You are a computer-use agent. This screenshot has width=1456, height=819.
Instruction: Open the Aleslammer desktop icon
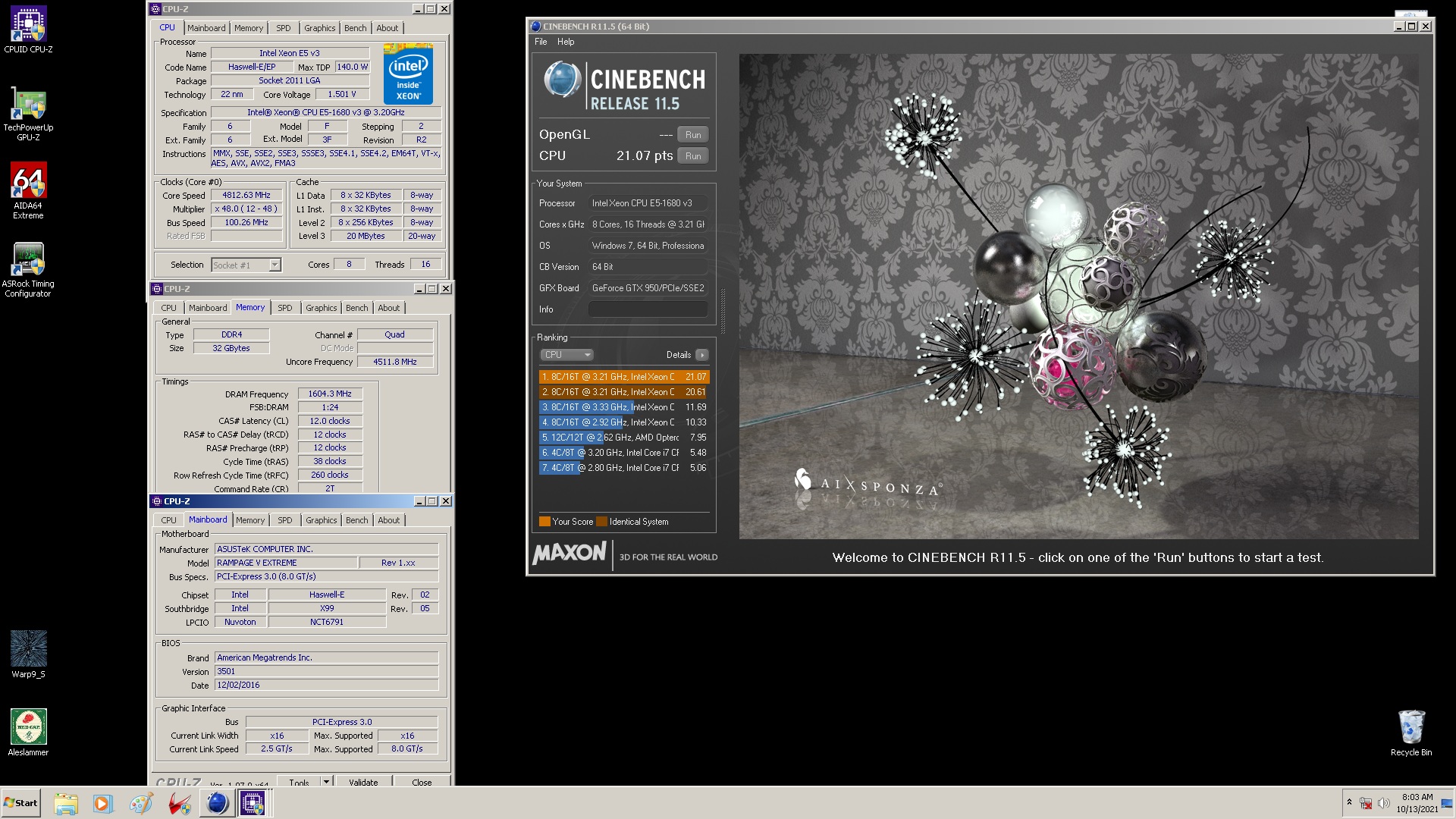pos(28,733)
